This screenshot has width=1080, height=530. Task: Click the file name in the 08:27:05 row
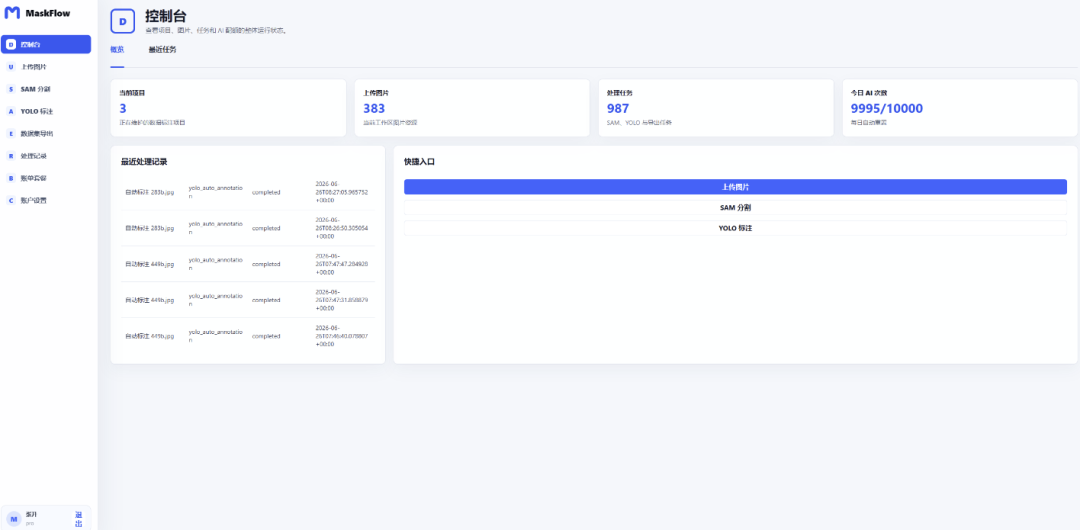coord(149,192)
